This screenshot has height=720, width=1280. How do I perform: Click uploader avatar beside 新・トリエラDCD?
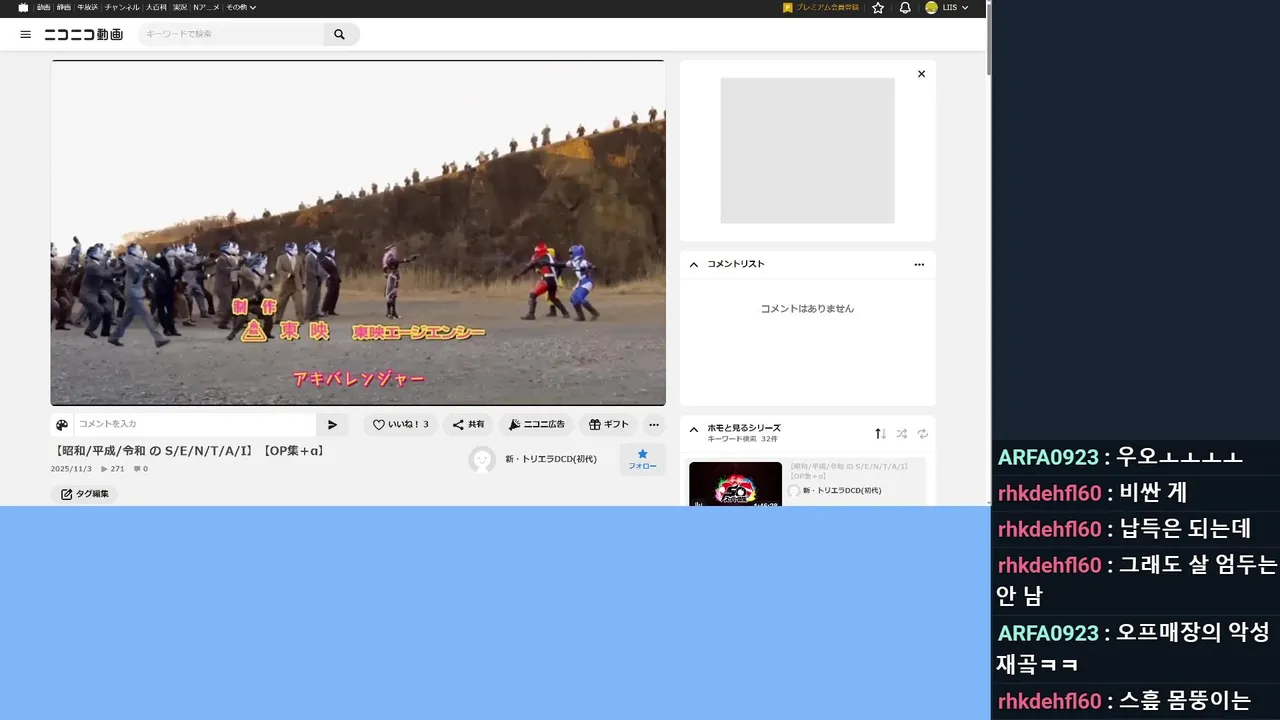pos(482,459)
